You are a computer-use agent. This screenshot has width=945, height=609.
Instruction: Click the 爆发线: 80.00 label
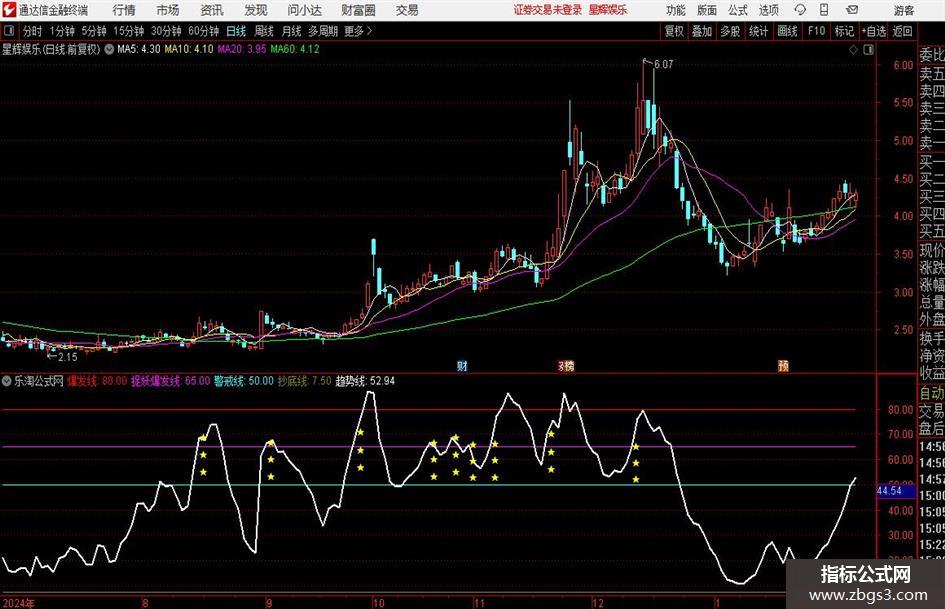click(x=96, y=381)
